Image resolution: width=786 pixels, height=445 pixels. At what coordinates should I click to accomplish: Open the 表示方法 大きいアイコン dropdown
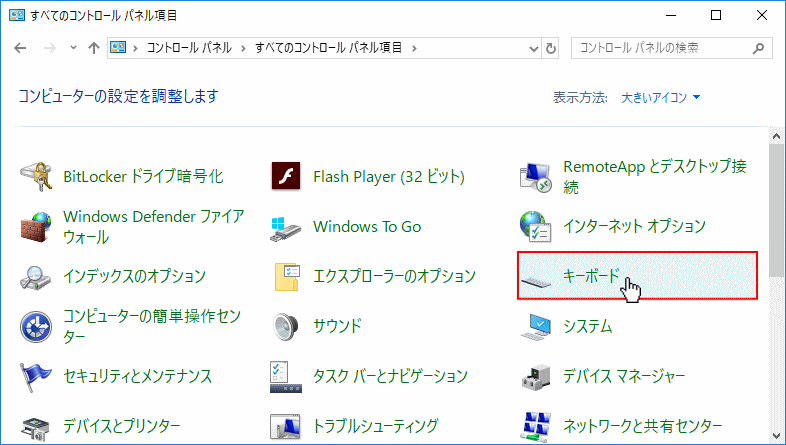pyautogui.click(x=660, y=97)
